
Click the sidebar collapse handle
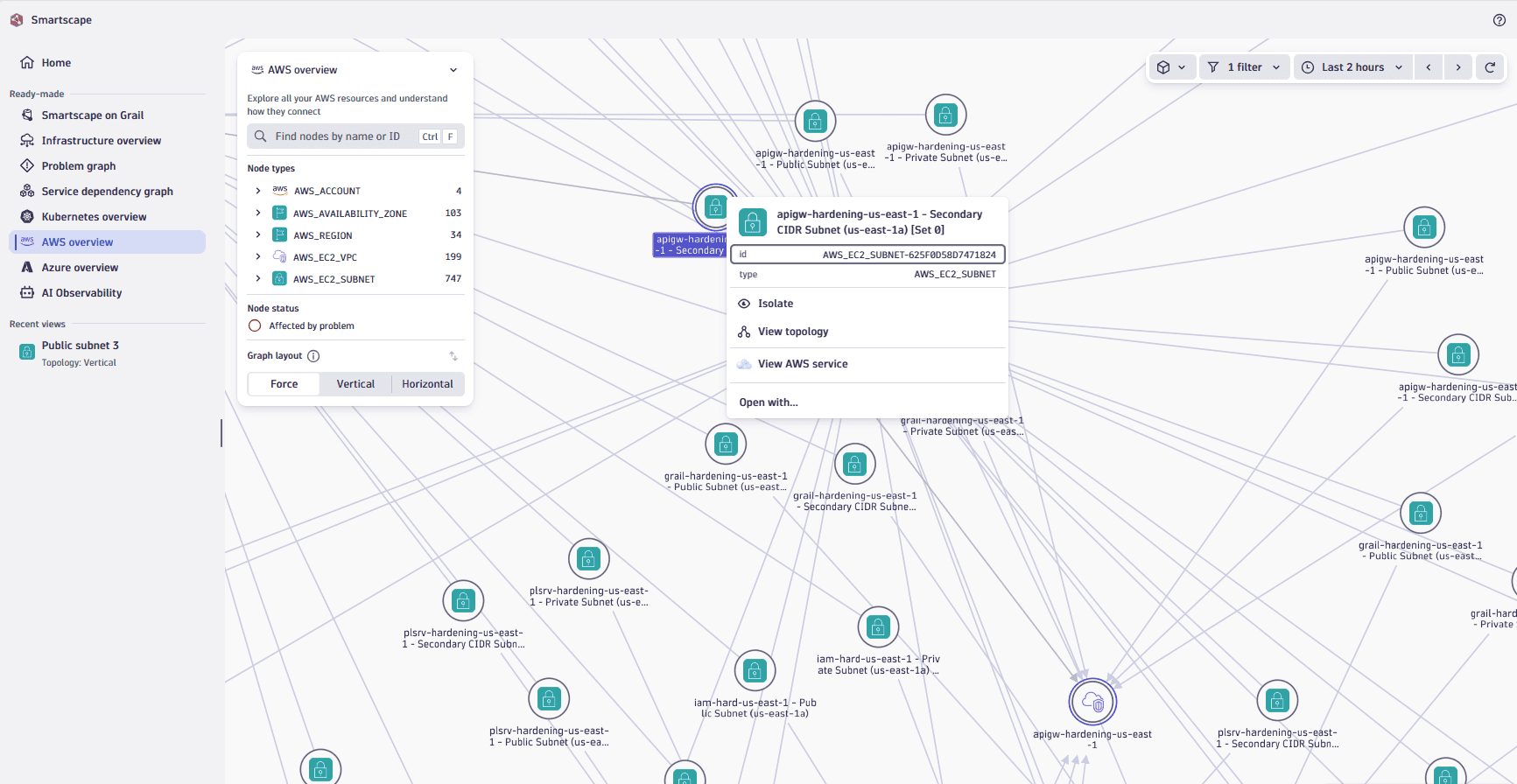[x=221, y=432]
